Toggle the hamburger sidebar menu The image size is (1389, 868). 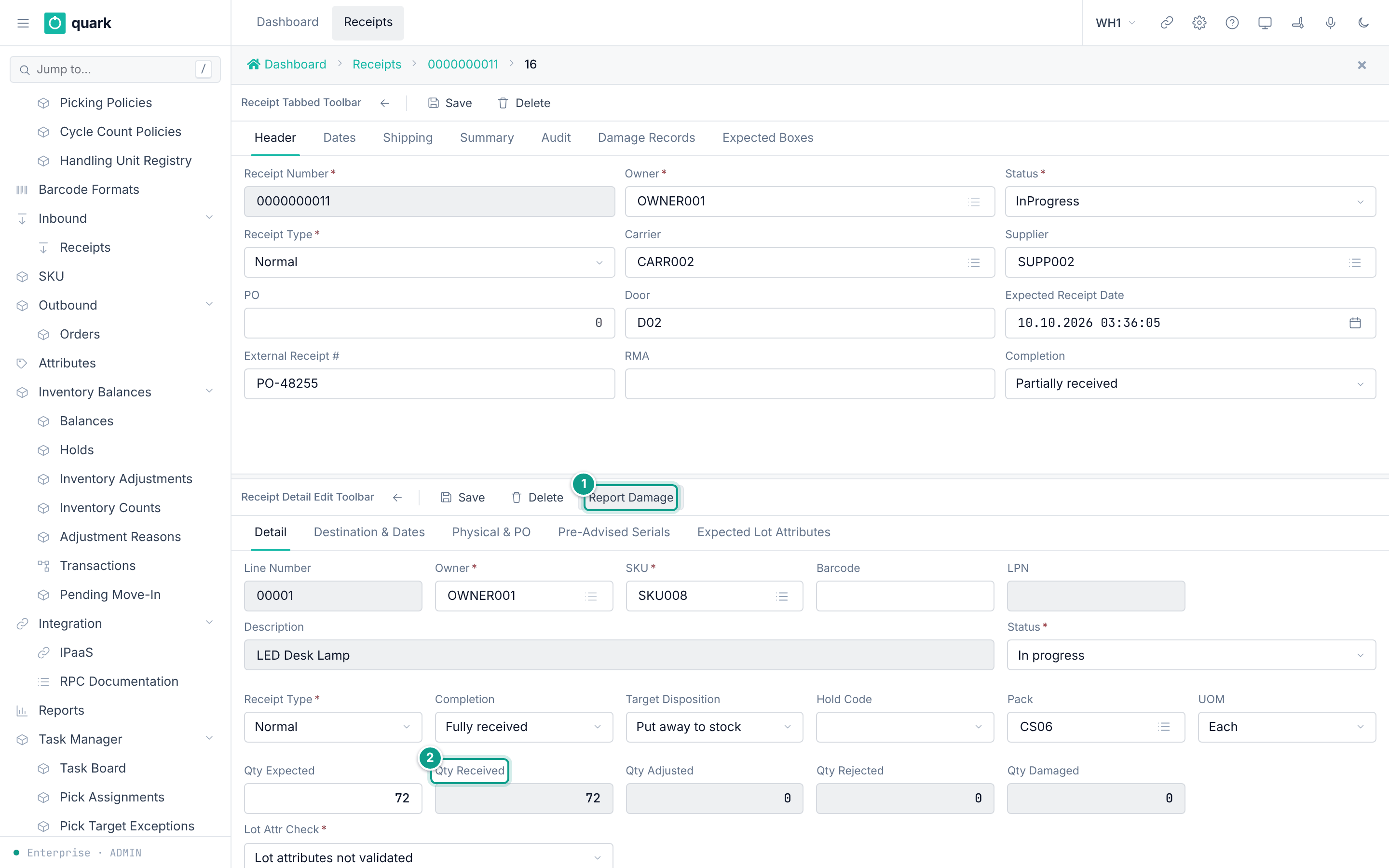[x=23, y=23]
